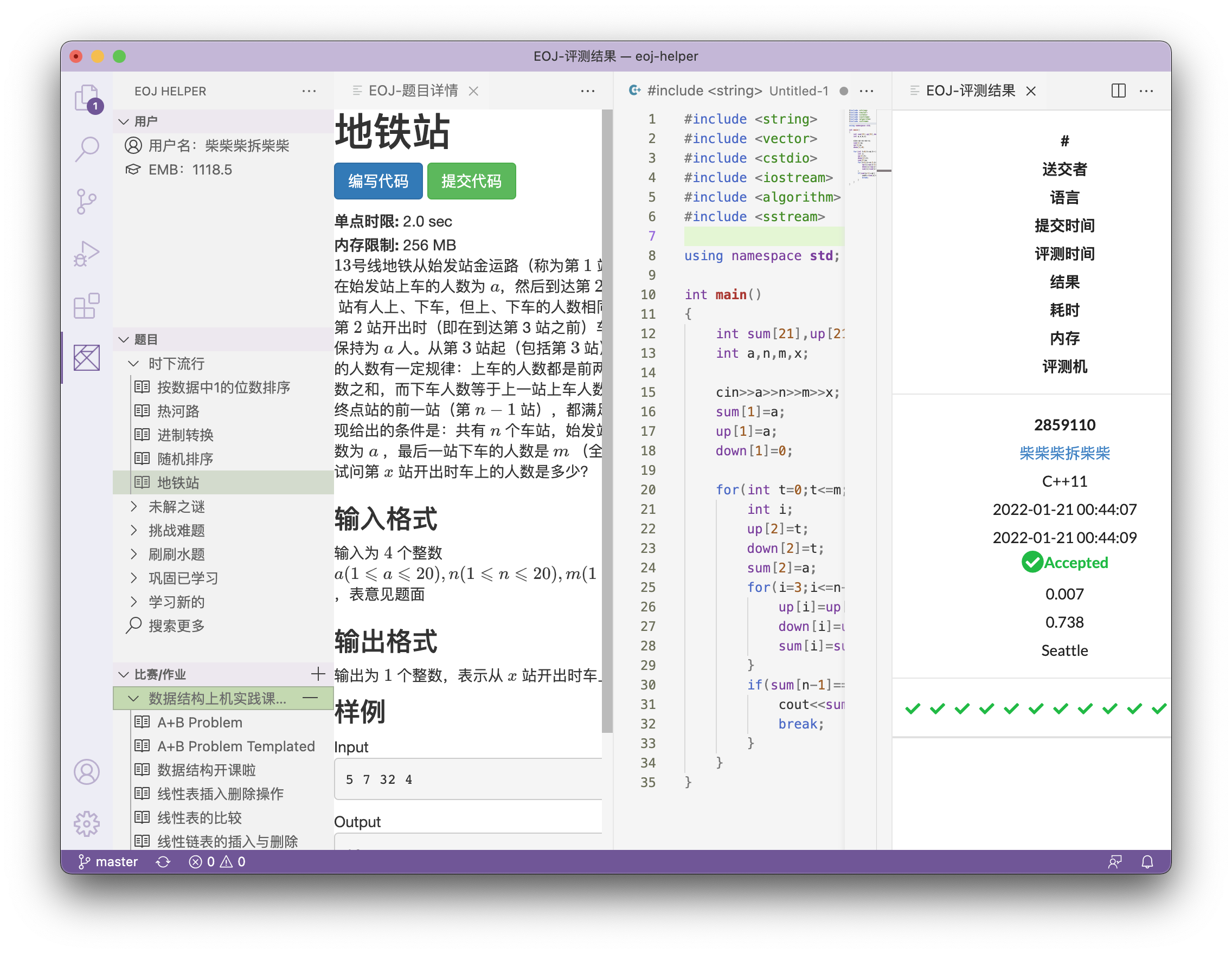Open the Extensions view icon

(86, 306)
